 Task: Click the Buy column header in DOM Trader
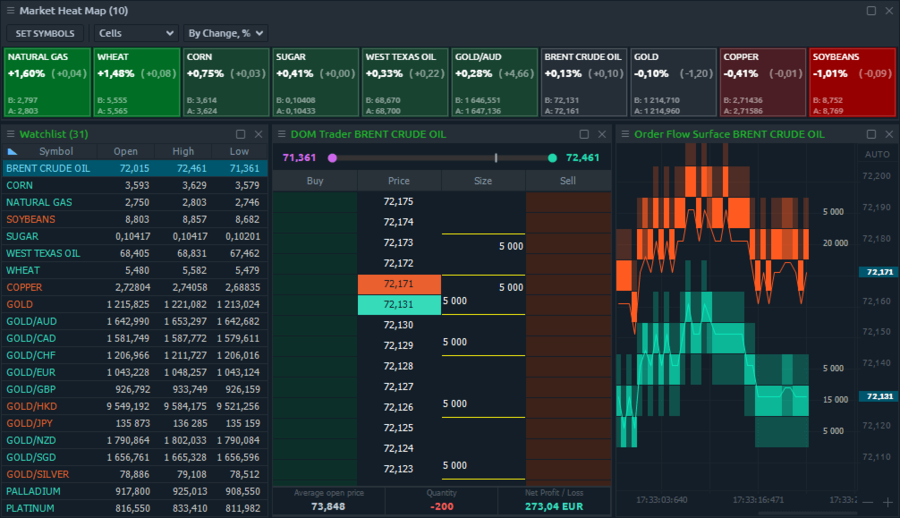pyautogui.click(x=314, y=181)
